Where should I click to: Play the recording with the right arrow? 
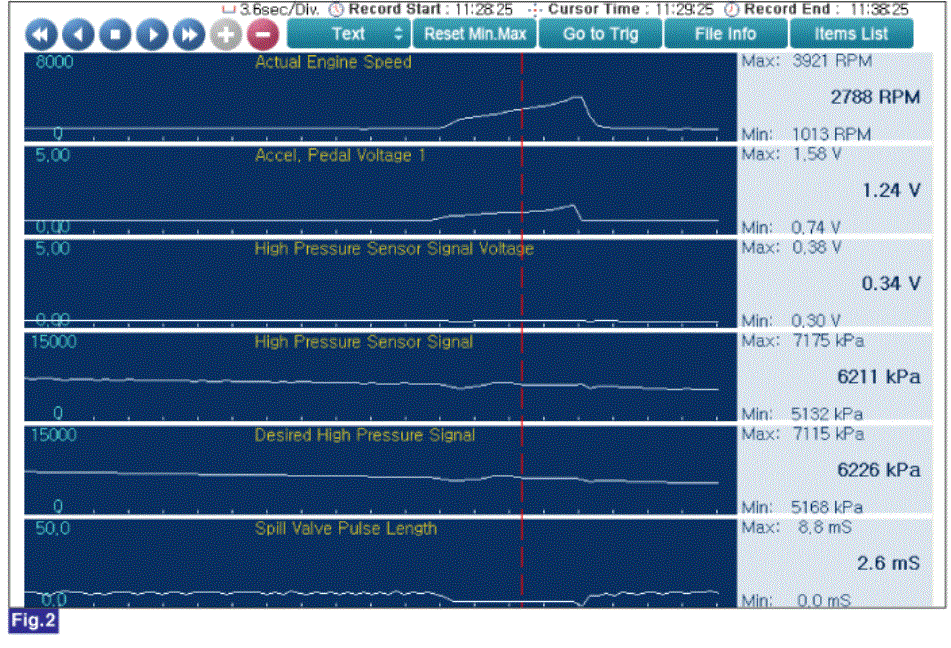(x=152, y=34)
